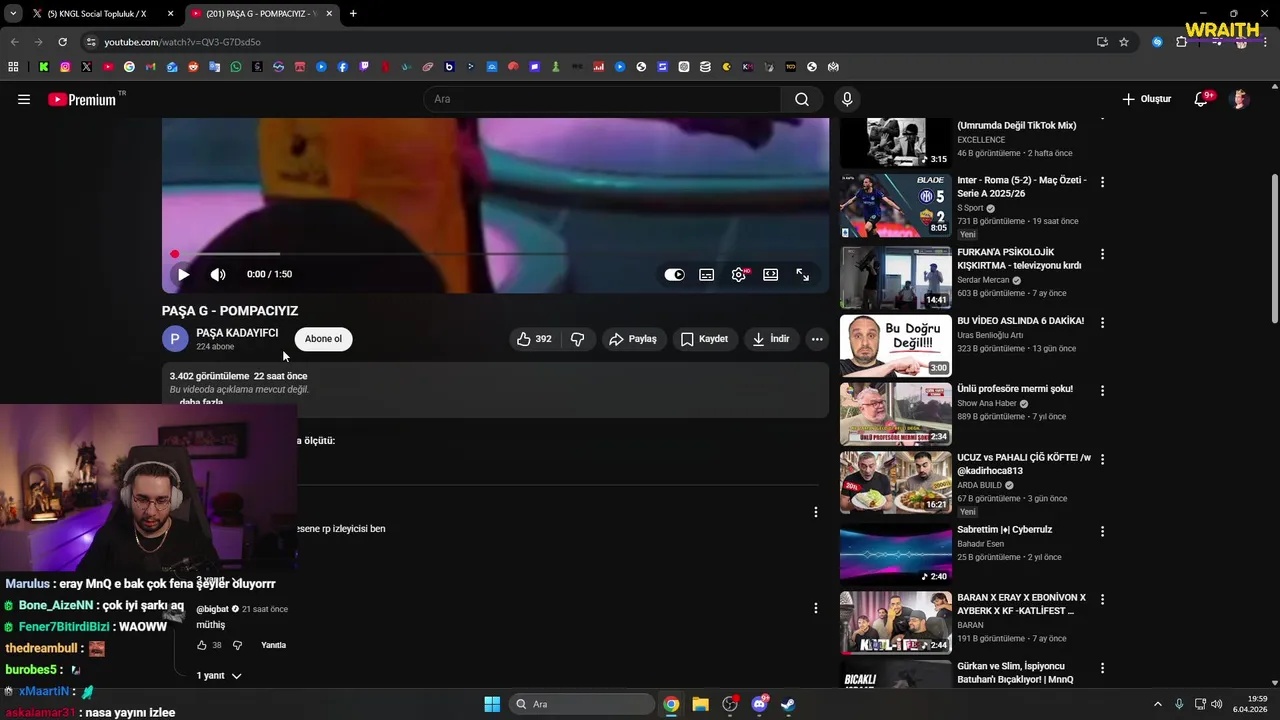
Task: Reload the page
Action: coord(62,42)
